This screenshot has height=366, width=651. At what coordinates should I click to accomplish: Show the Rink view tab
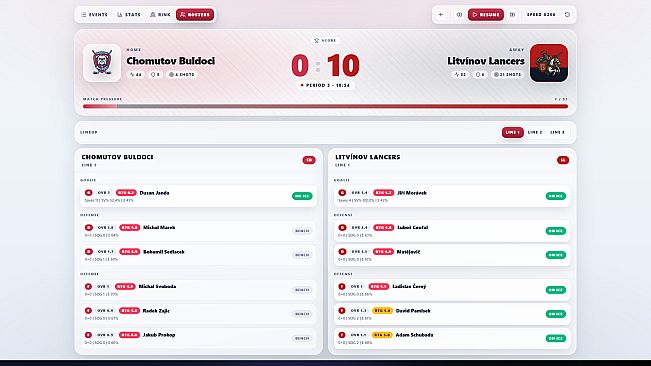160,15
